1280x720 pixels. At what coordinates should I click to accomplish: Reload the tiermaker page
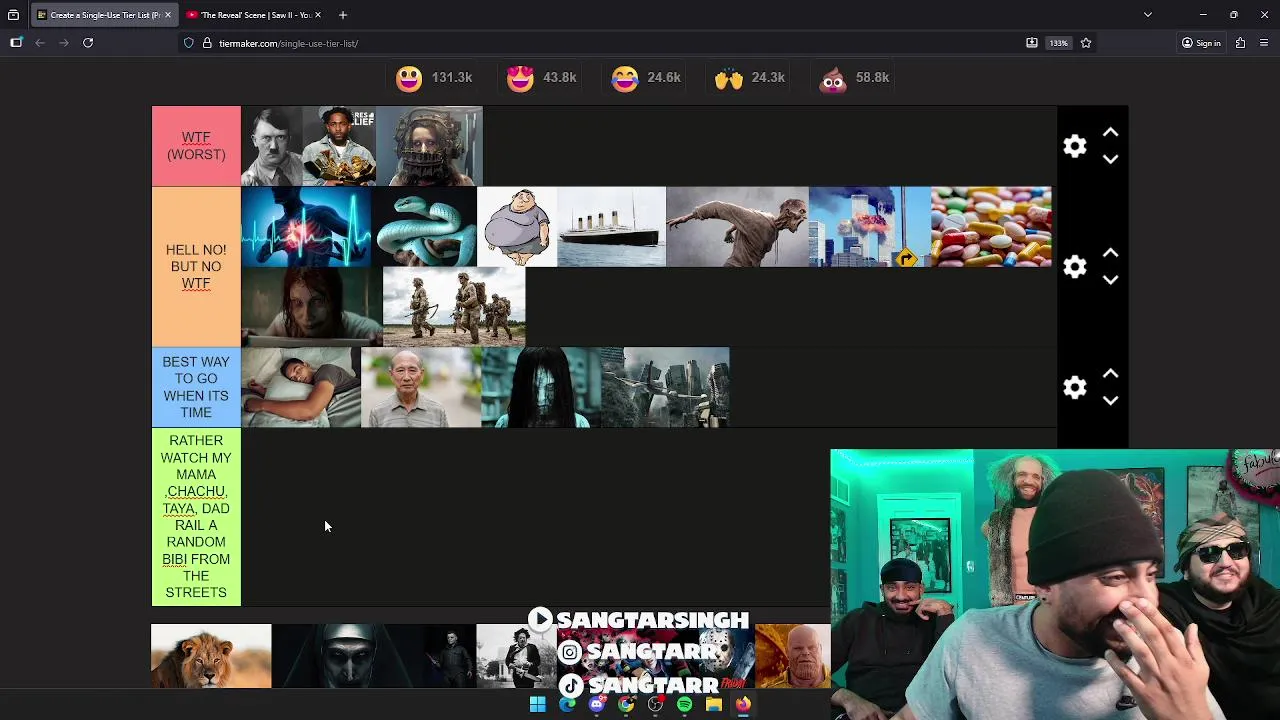[x=88, y=43]
